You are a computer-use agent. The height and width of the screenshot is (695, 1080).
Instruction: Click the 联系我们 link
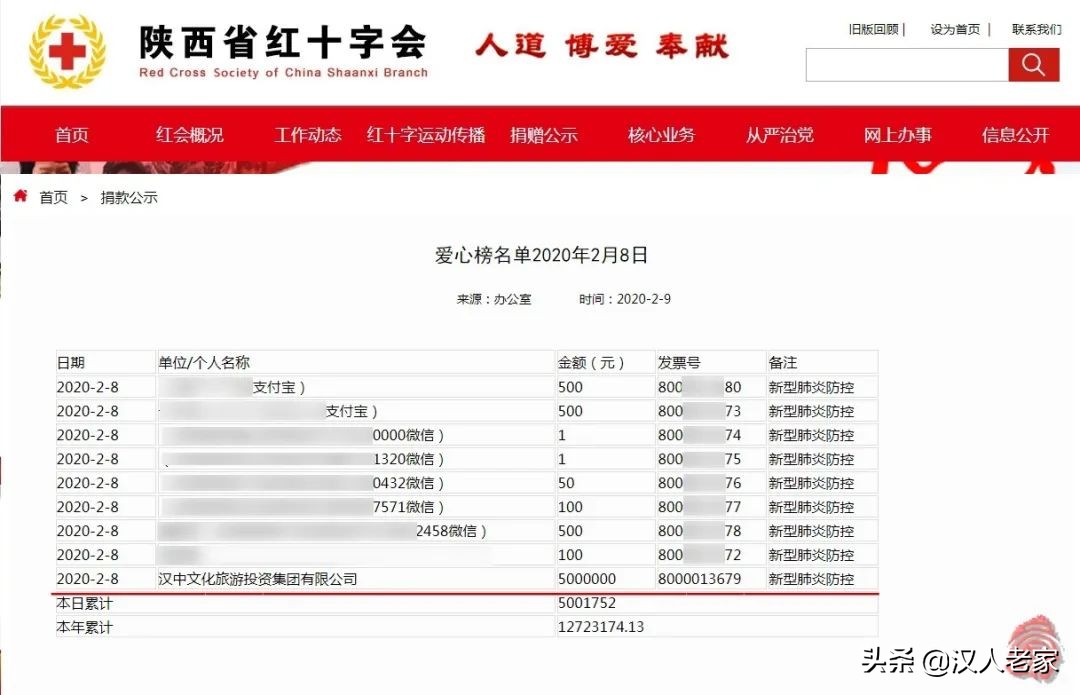1037,29
